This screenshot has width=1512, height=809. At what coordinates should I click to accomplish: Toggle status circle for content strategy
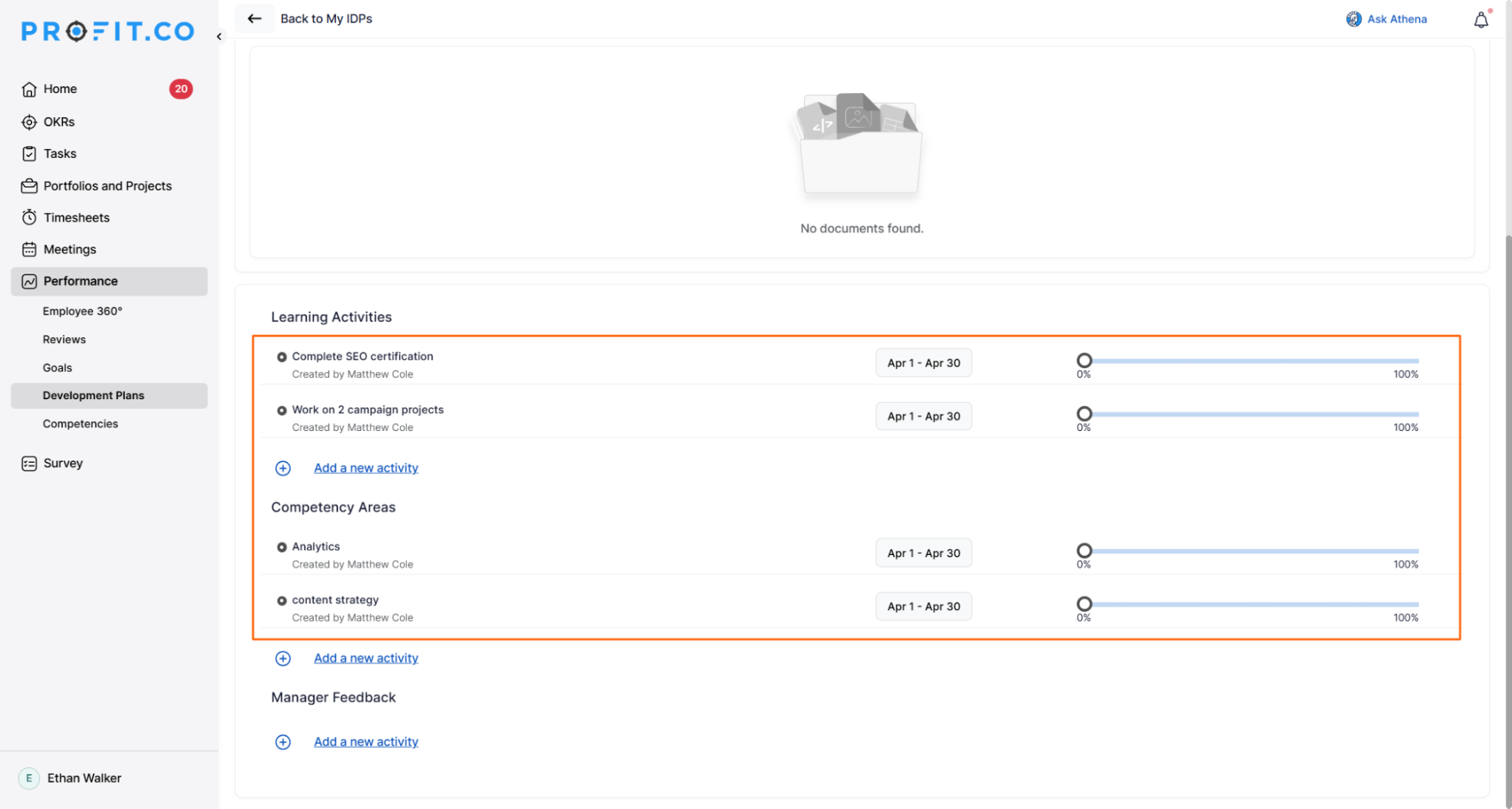[281, 600]
